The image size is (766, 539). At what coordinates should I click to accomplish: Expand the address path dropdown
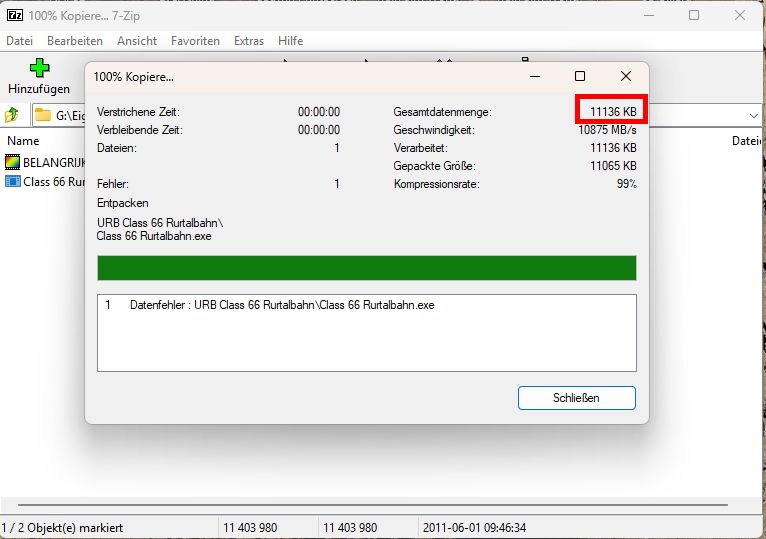pyautogui.click(x=753, y=115)
